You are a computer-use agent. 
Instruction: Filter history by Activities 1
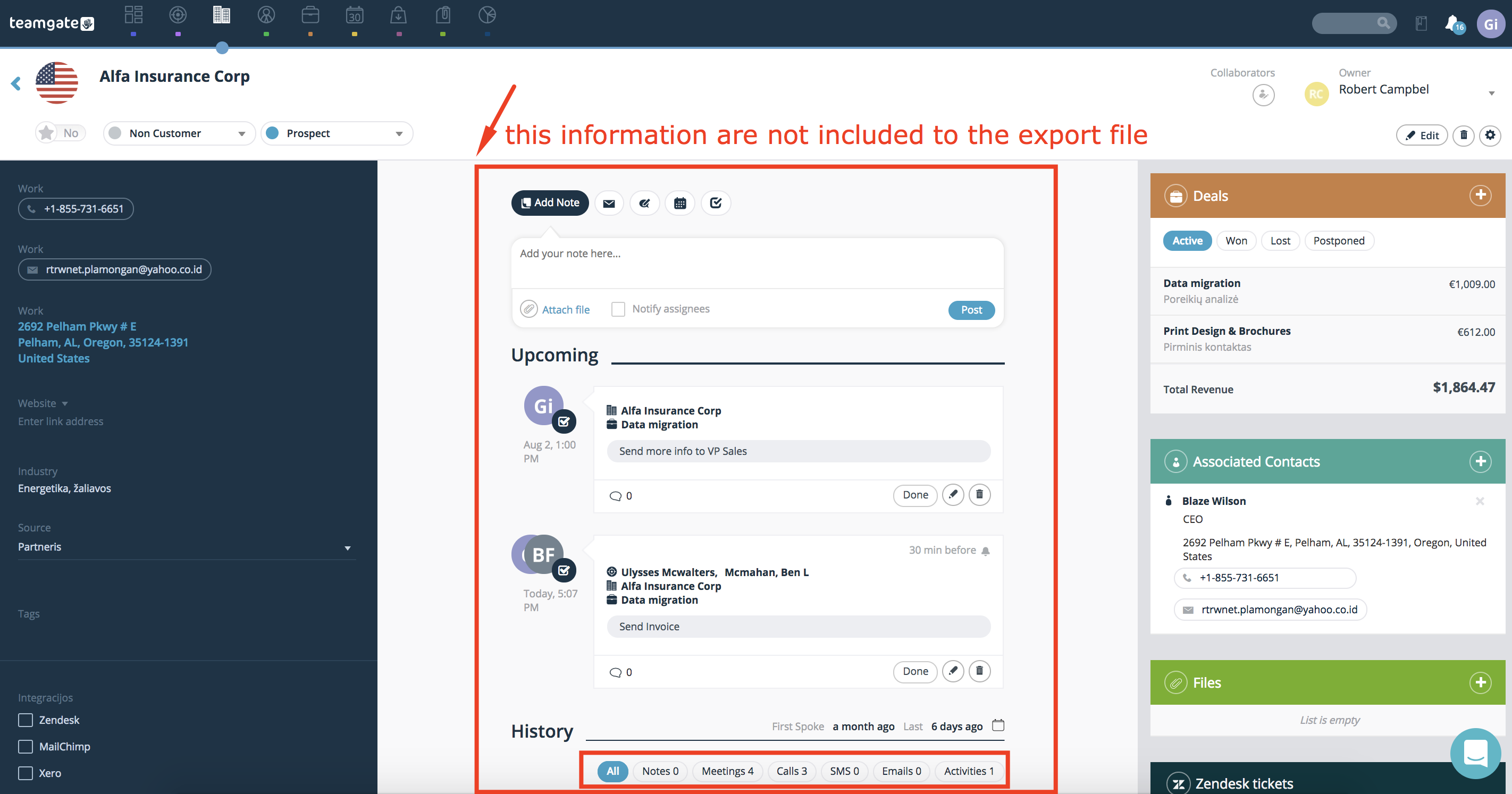click(969, 771)
